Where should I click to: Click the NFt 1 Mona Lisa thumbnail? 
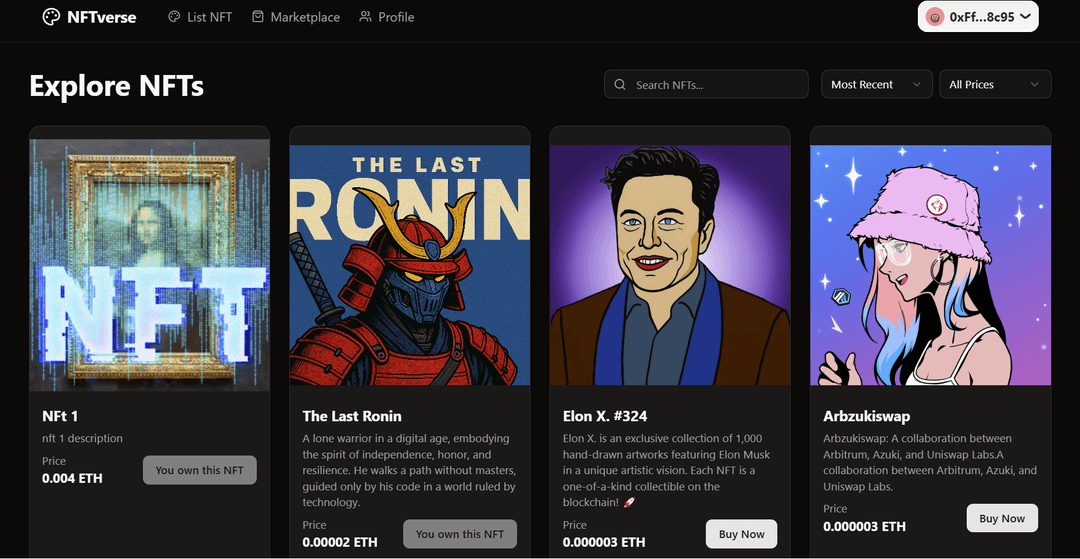(150, 265)
